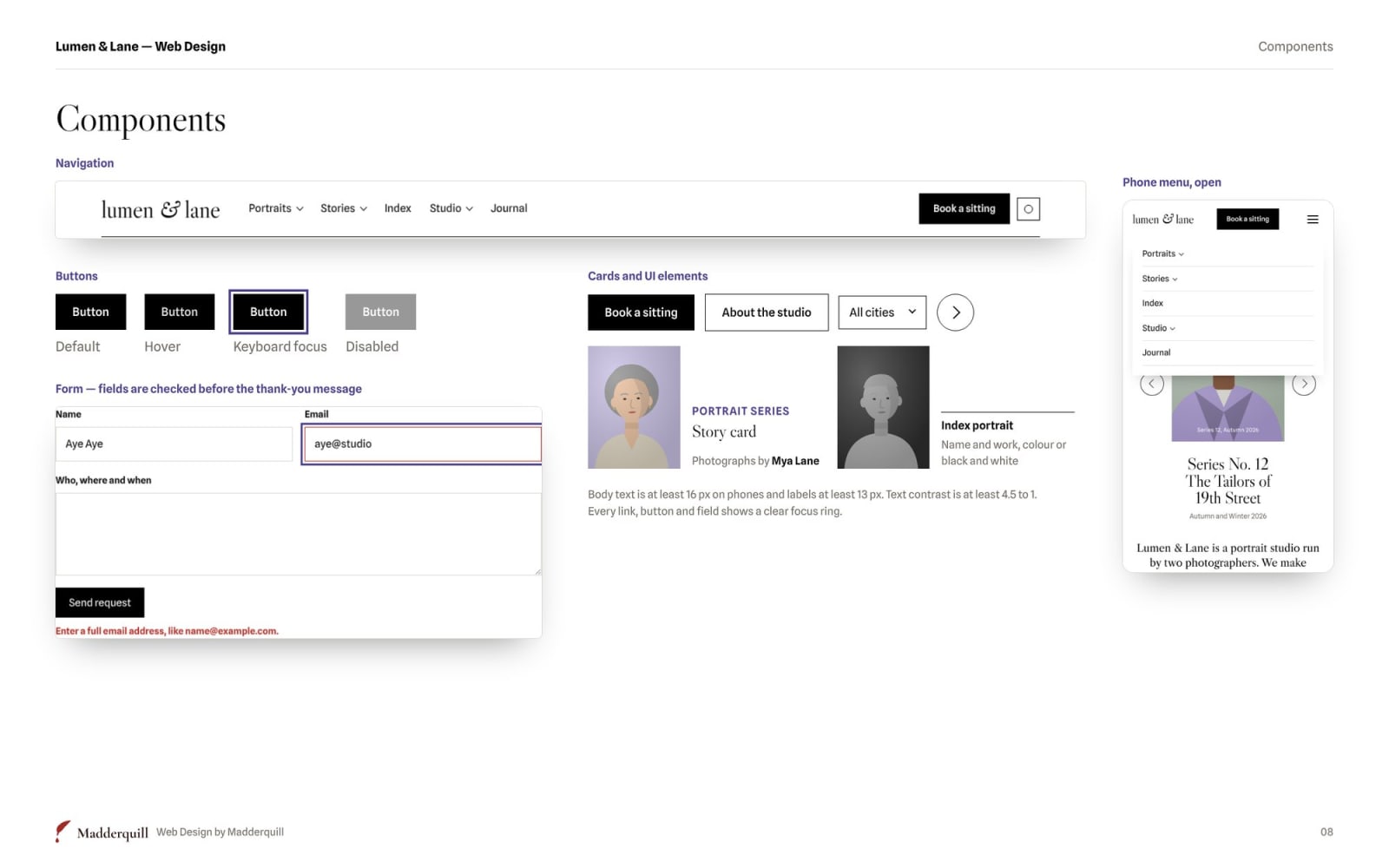
Task: Click the Index portrait heading
Action: click(x=977, y=425)
